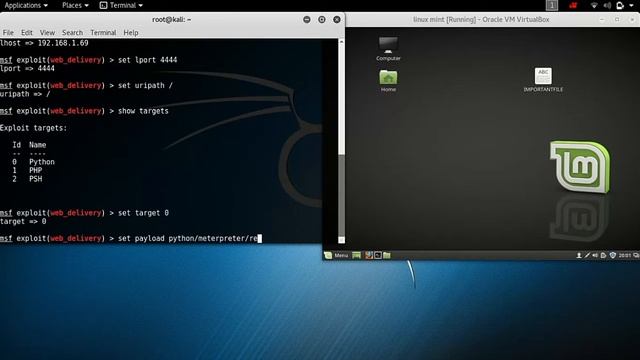The width and height of the screenshot is (640, 360).
Task: Maximize the root@kali terminal window
Action: (x=322, y=20)
